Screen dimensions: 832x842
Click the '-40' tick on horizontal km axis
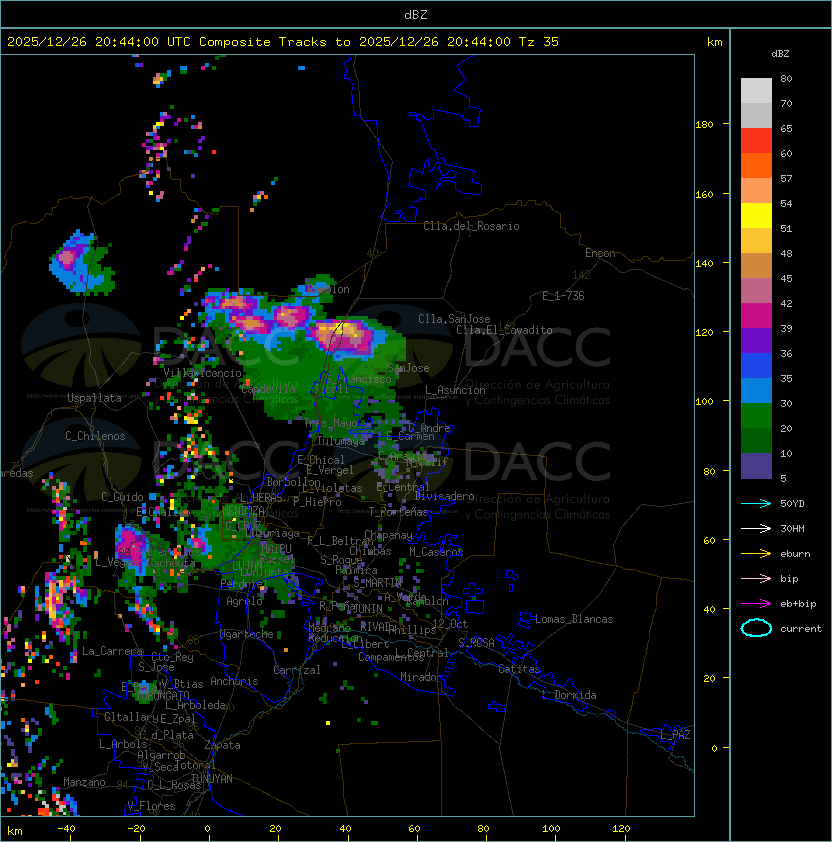coord(66,829)
